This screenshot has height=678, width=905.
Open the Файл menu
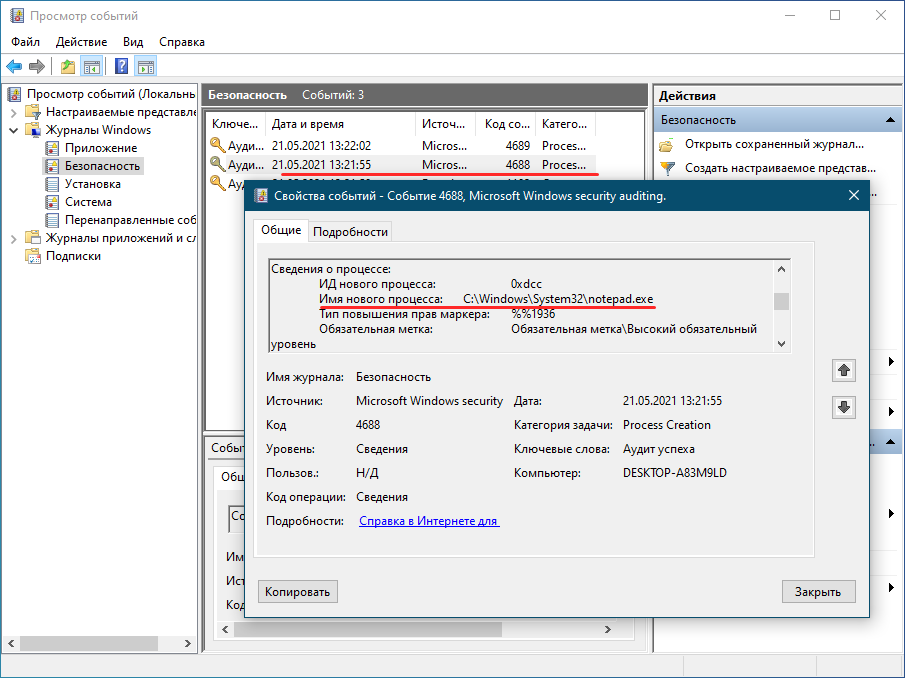25,42
